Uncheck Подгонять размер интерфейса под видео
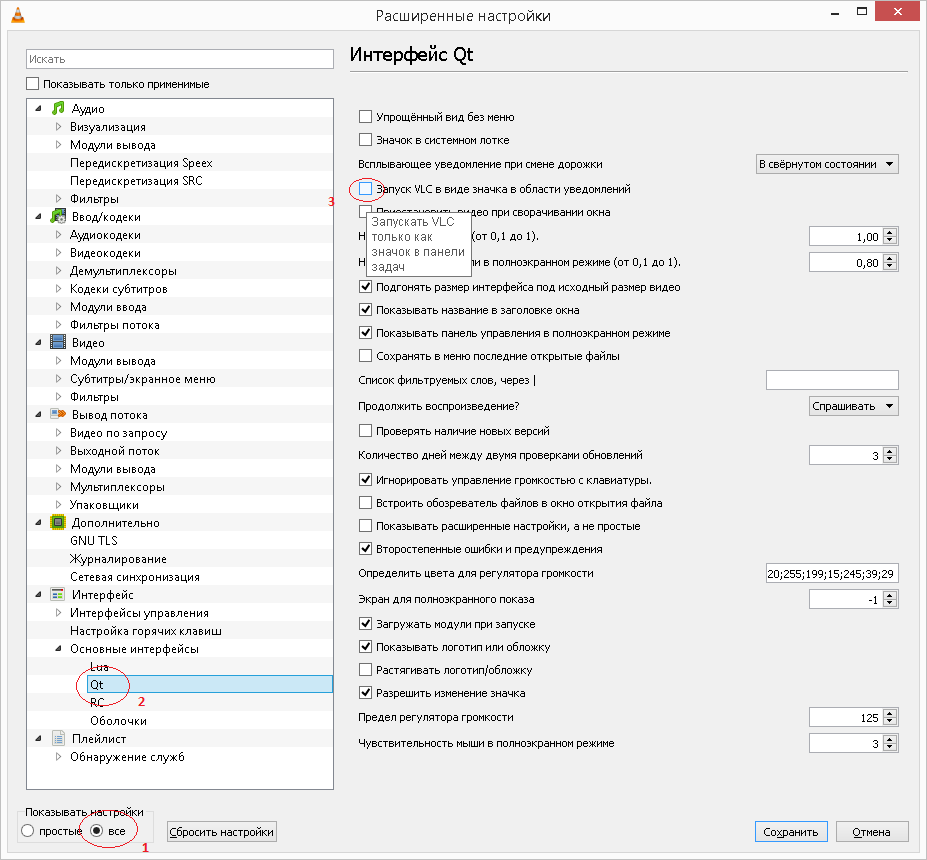The image size is (927, 860). [365, 287]
